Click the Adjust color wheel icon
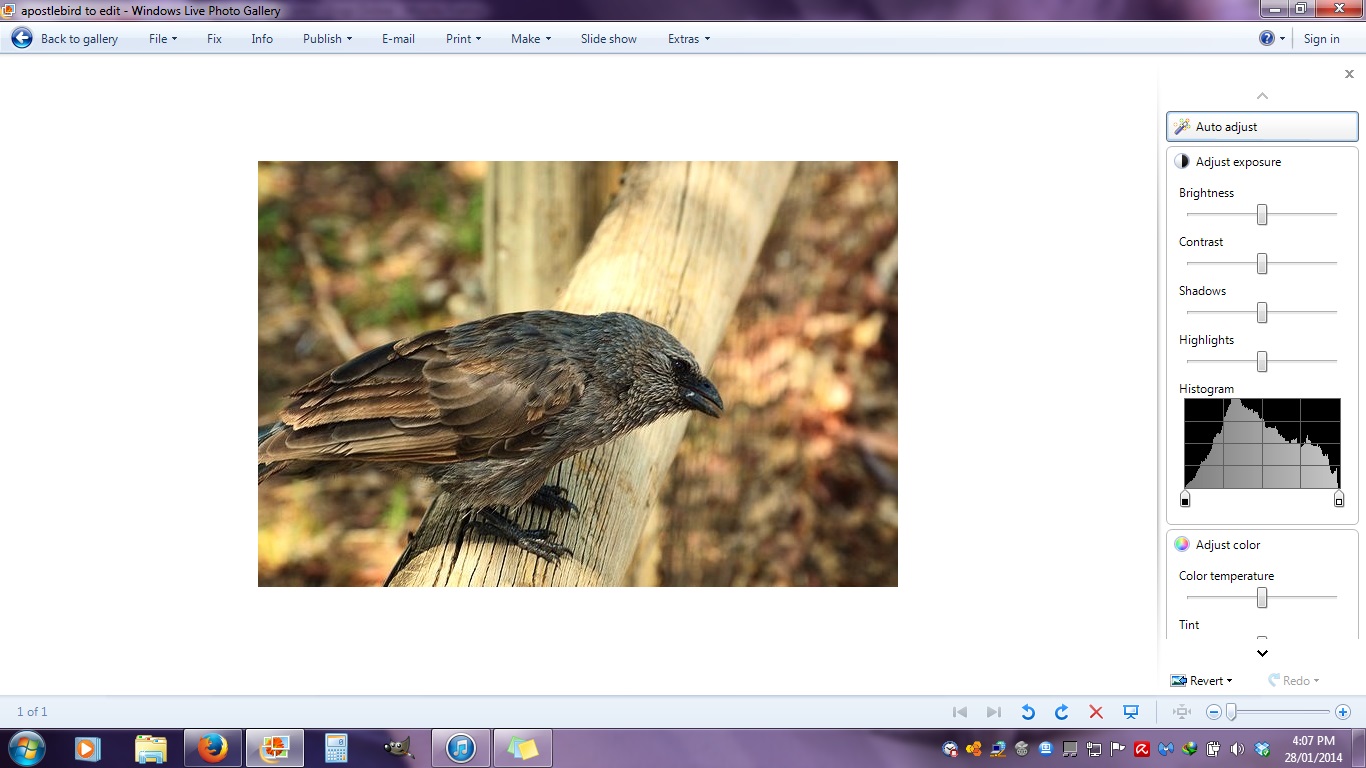 1182,544
